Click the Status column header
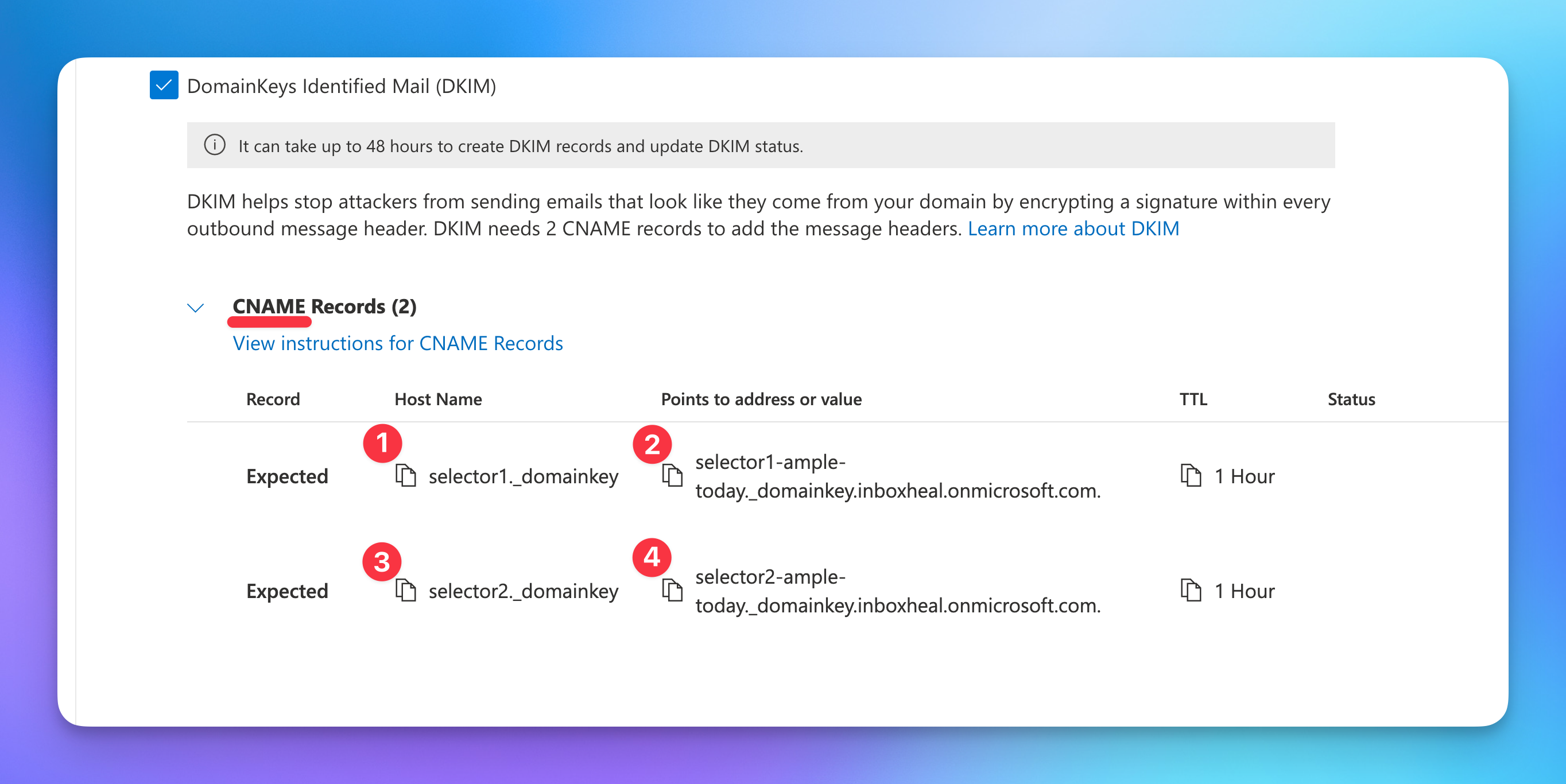1566x784 pixels. point(1350,399)
